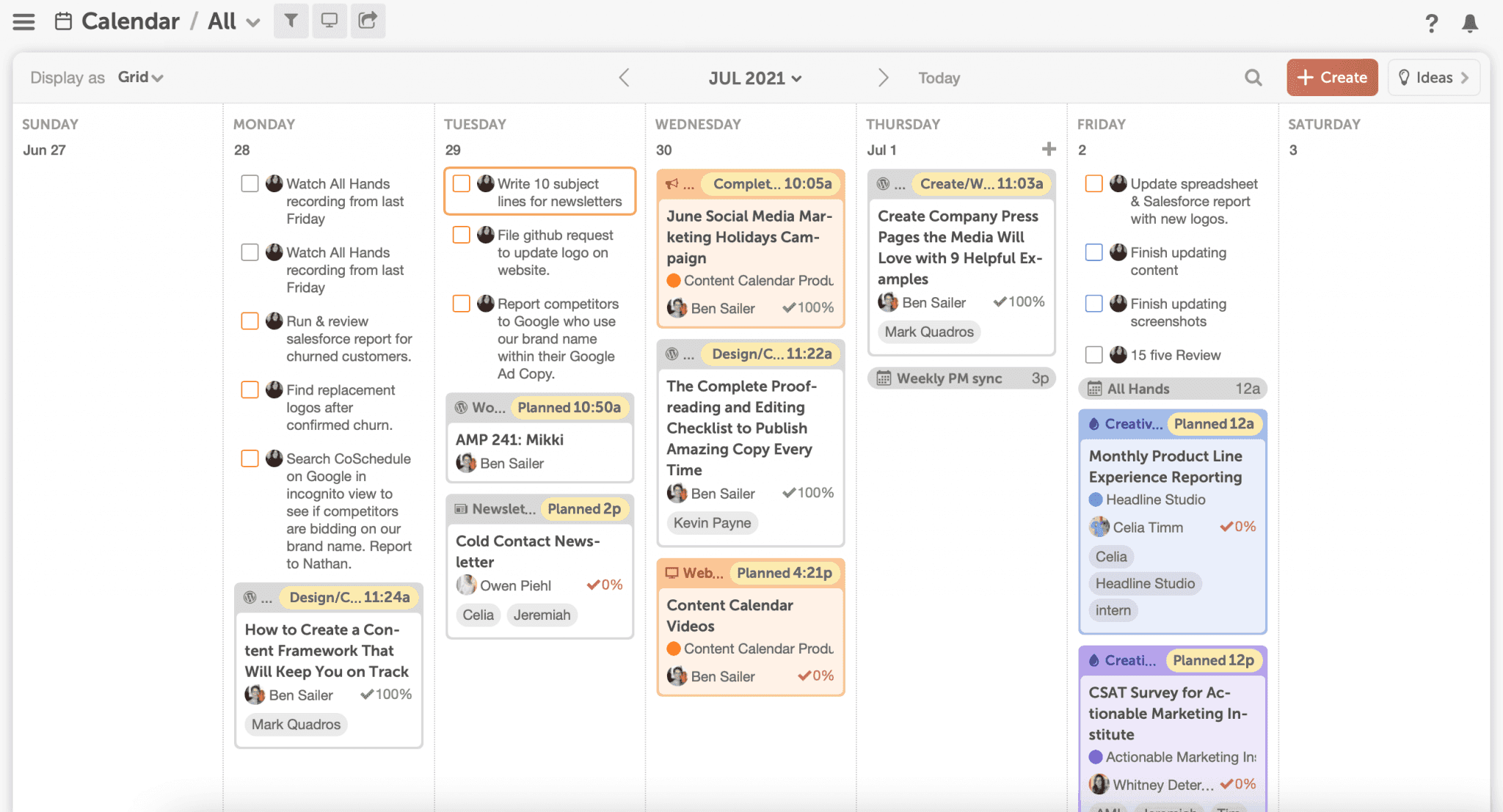Click Kevin Payne tag
Image resolution: width=1503 pixels, height=812 pixels.
pos(713,523)
